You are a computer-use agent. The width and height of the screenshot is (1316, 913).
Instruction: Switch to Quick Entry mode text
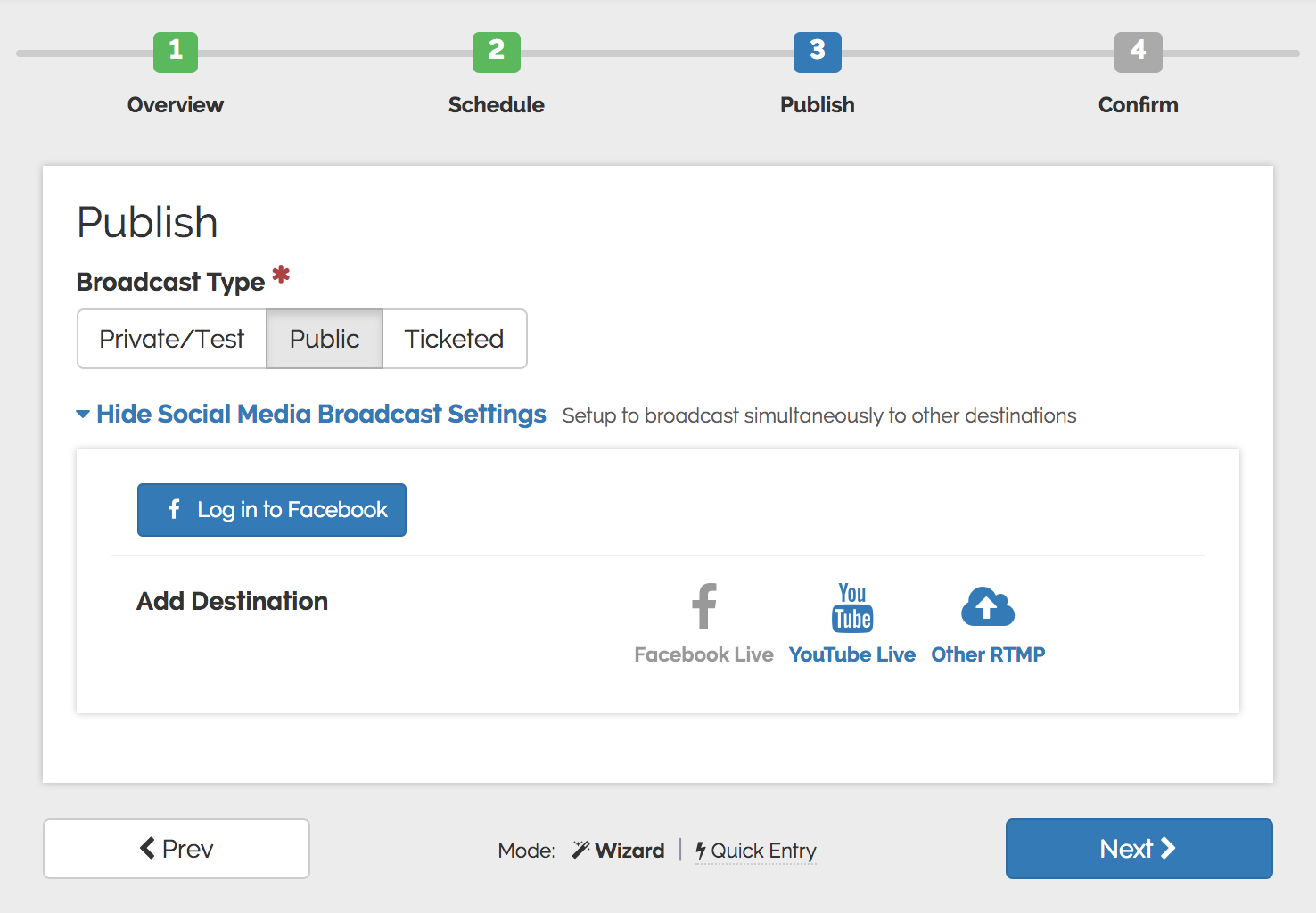[x=763, y=851]
